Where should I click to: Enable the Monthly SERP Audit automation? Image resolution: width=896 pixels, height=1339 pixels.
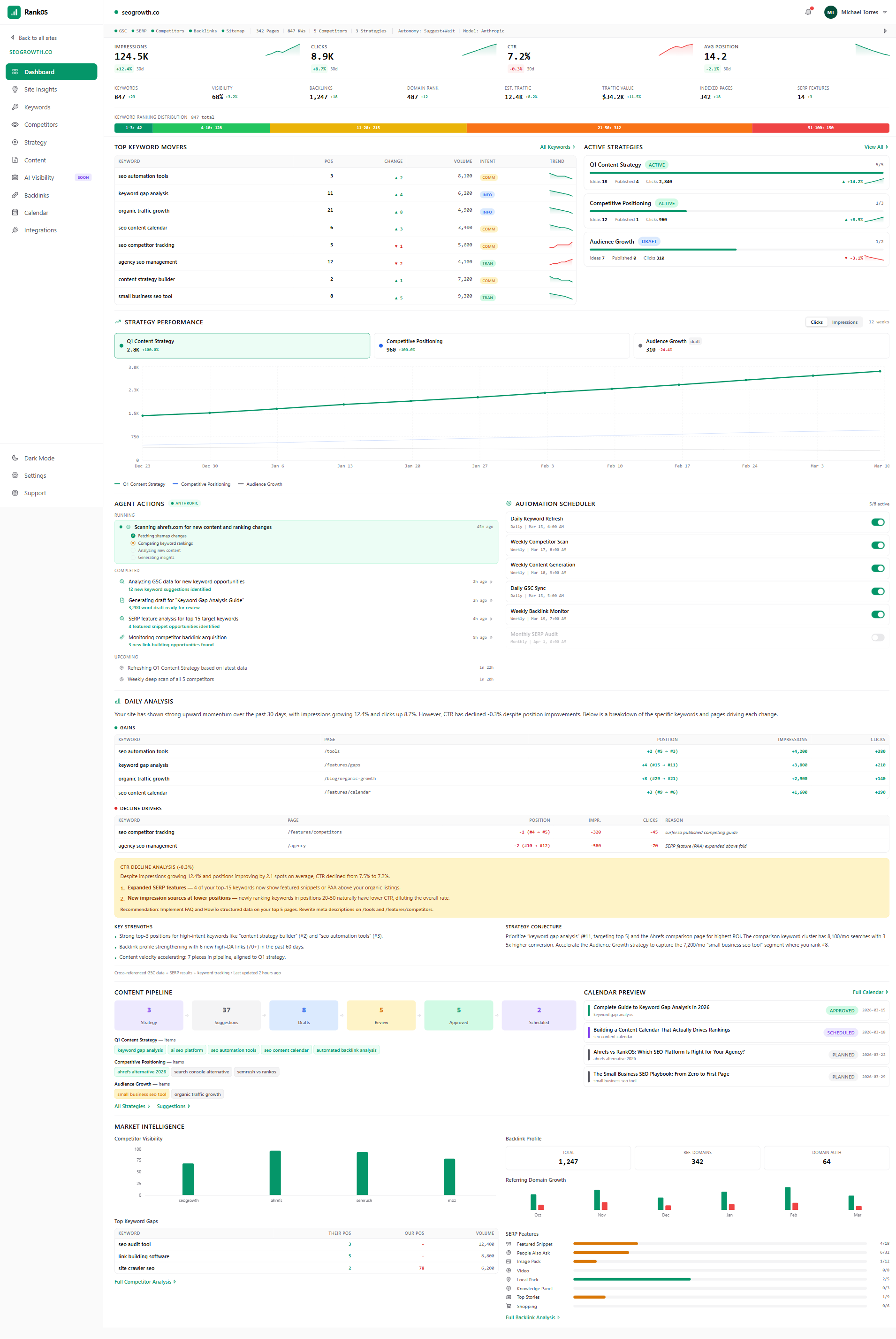tap(877, 637)
